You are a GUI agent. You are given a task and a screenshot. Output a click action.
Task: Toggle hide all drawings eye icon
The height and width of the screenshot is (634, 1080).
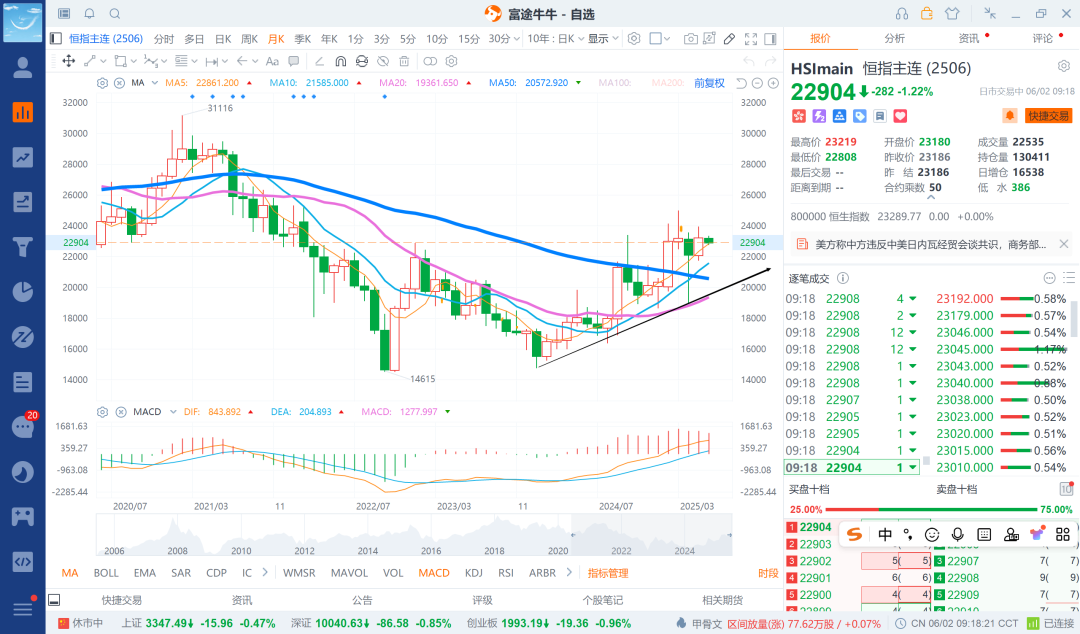tap(383, 61)
